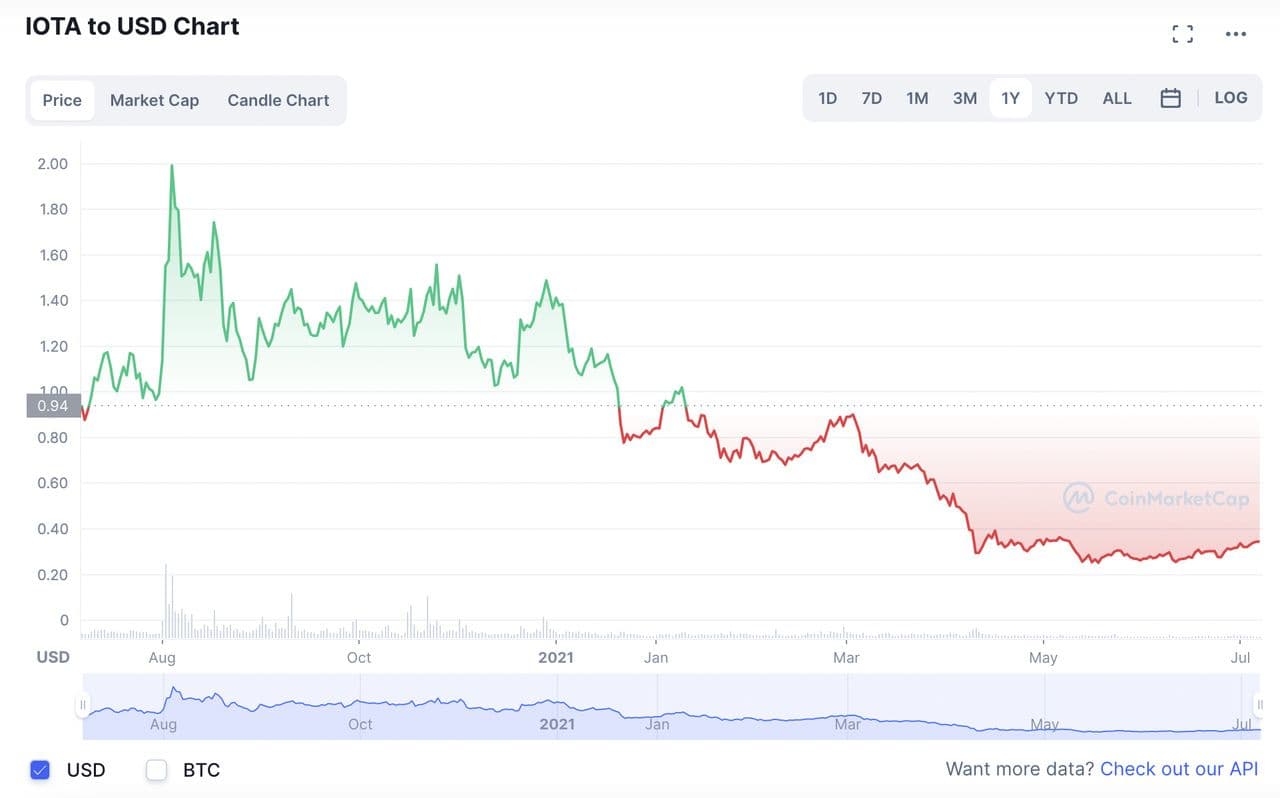Select the ALL time range

(1117, 98)
